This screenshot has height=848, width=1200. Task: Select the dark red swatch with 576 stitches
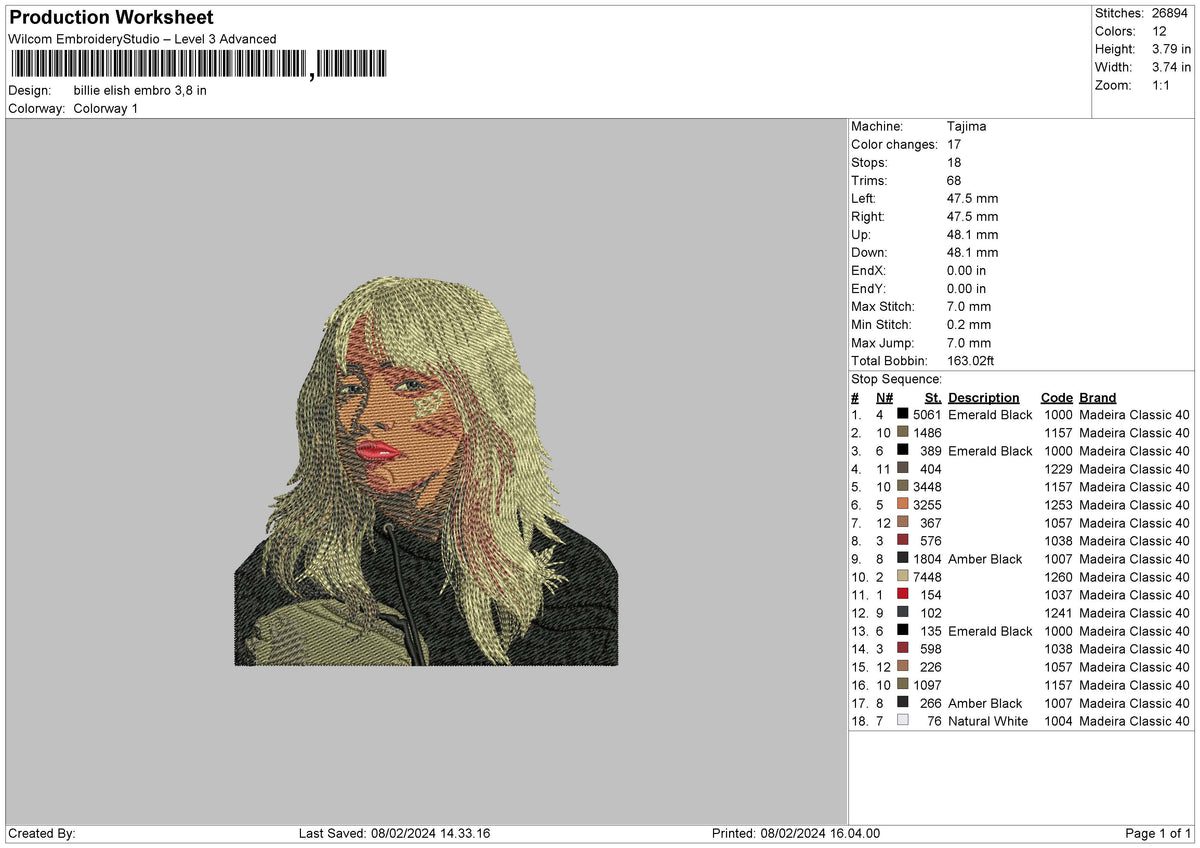pos(903,540)
